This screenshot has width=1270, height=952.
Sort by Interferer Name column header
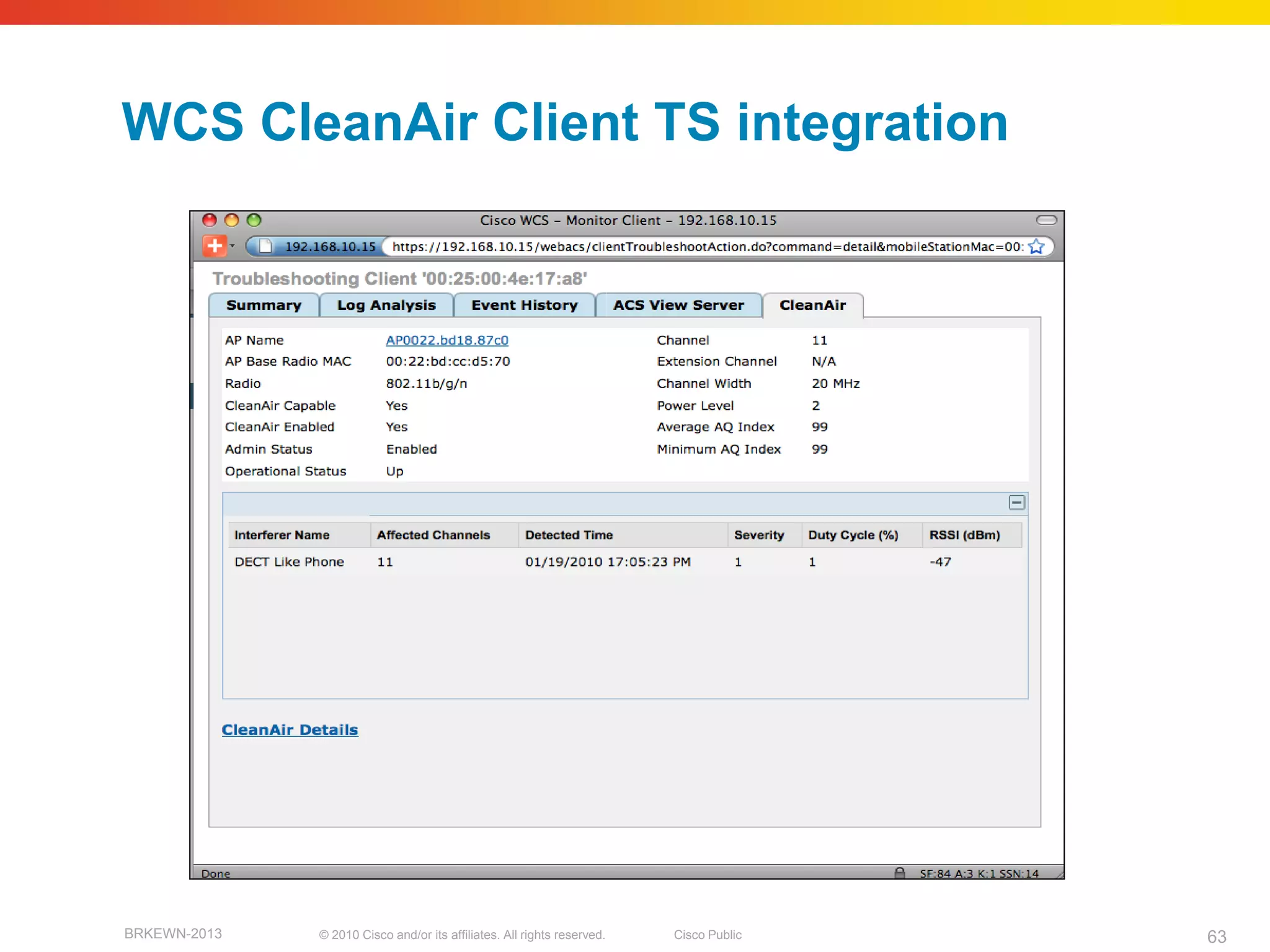click(300, 535)
